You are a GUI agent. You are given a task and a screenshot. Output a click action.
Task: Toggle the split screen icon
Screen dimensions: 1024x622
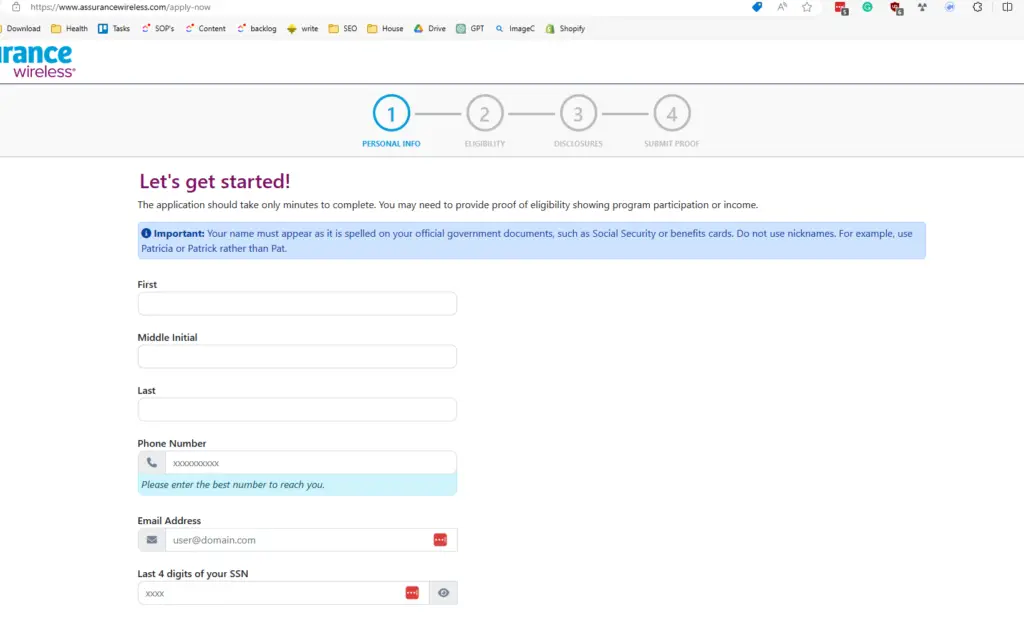click(x=1007, y=7)
